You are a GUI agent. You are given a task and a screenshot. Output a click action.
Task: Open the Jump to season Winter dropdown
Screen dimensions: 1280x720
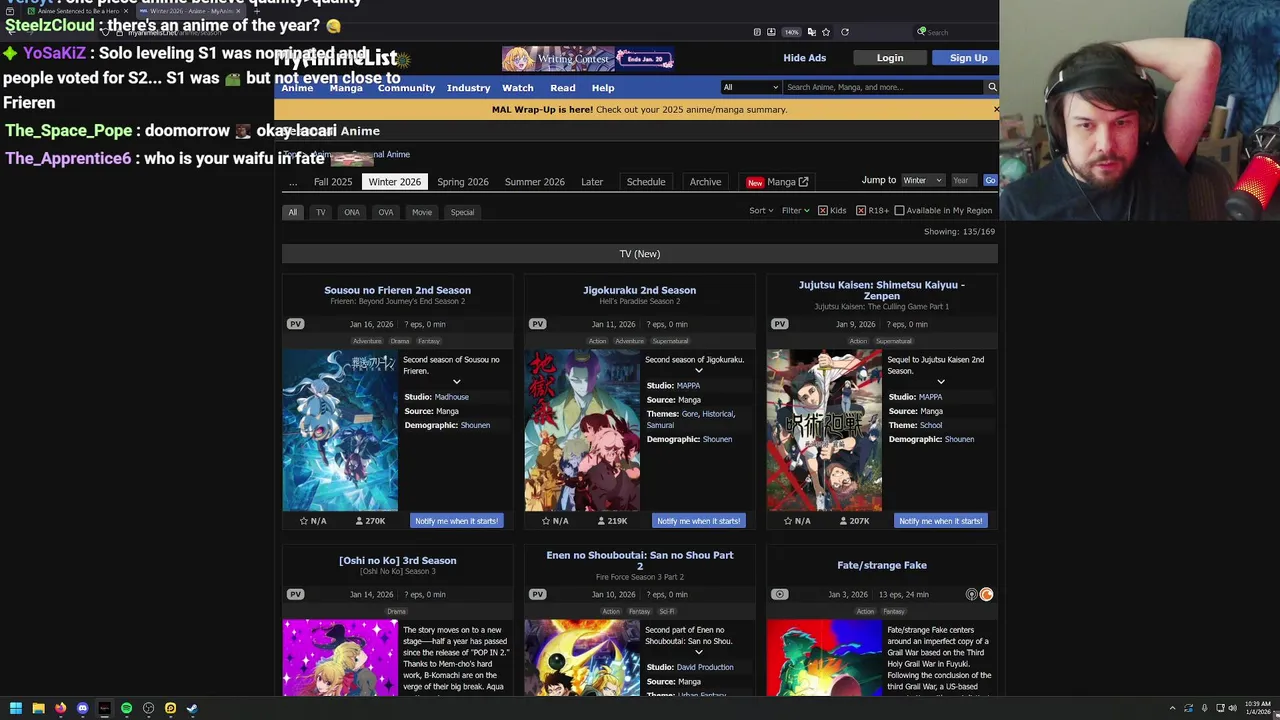(x=922, y=180)
